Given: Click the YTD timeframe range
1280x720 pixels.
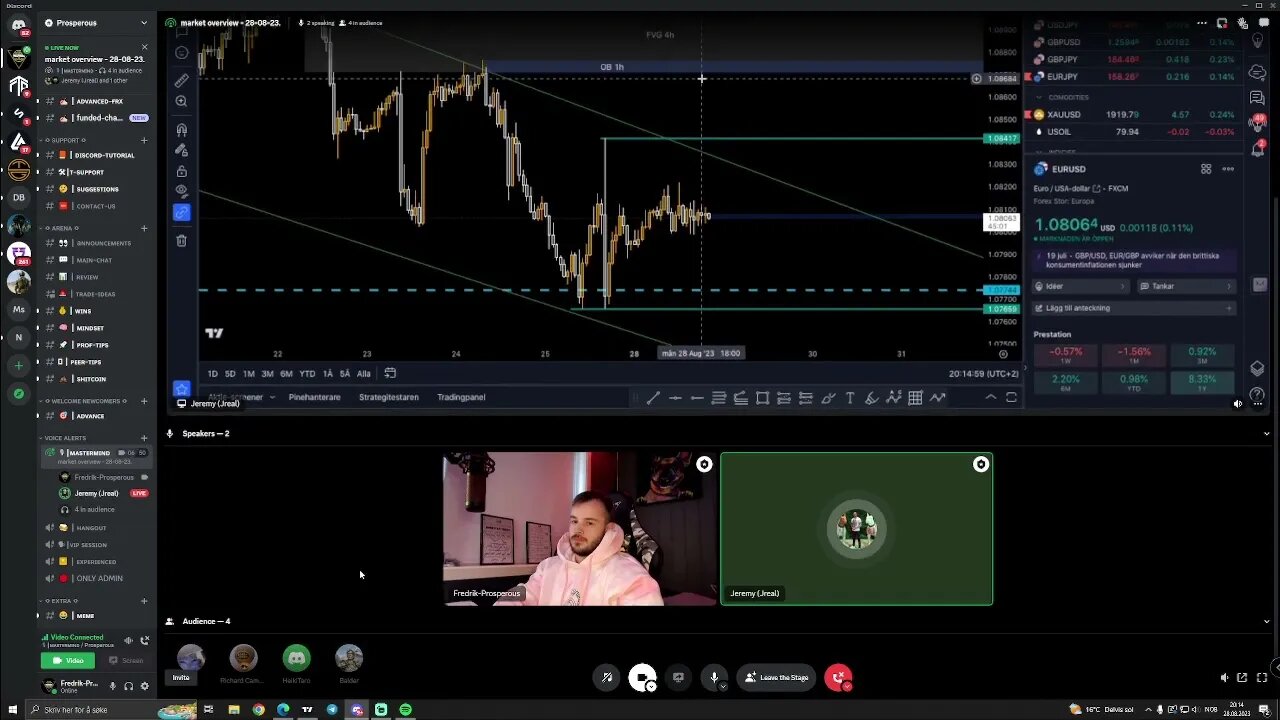Looking at the screenshot, I should click(x=307, y=374).
